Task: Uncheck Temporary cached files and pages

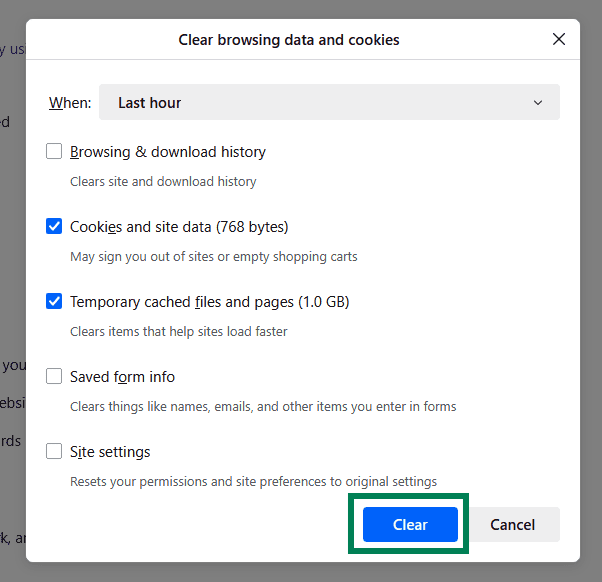Action: click(x=54, y=301)
